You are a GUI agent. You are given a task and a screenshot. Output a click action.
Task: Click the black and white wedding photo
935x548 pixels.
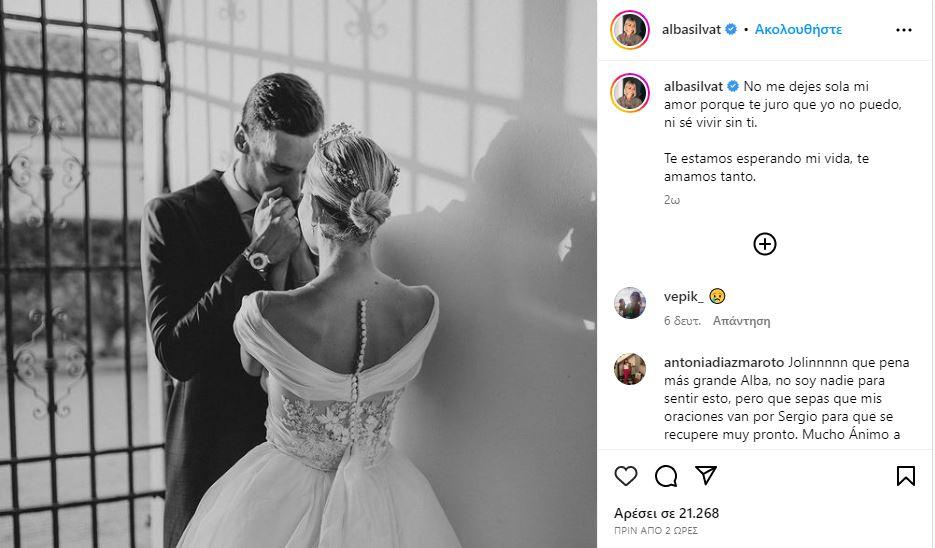coord(298,274)
